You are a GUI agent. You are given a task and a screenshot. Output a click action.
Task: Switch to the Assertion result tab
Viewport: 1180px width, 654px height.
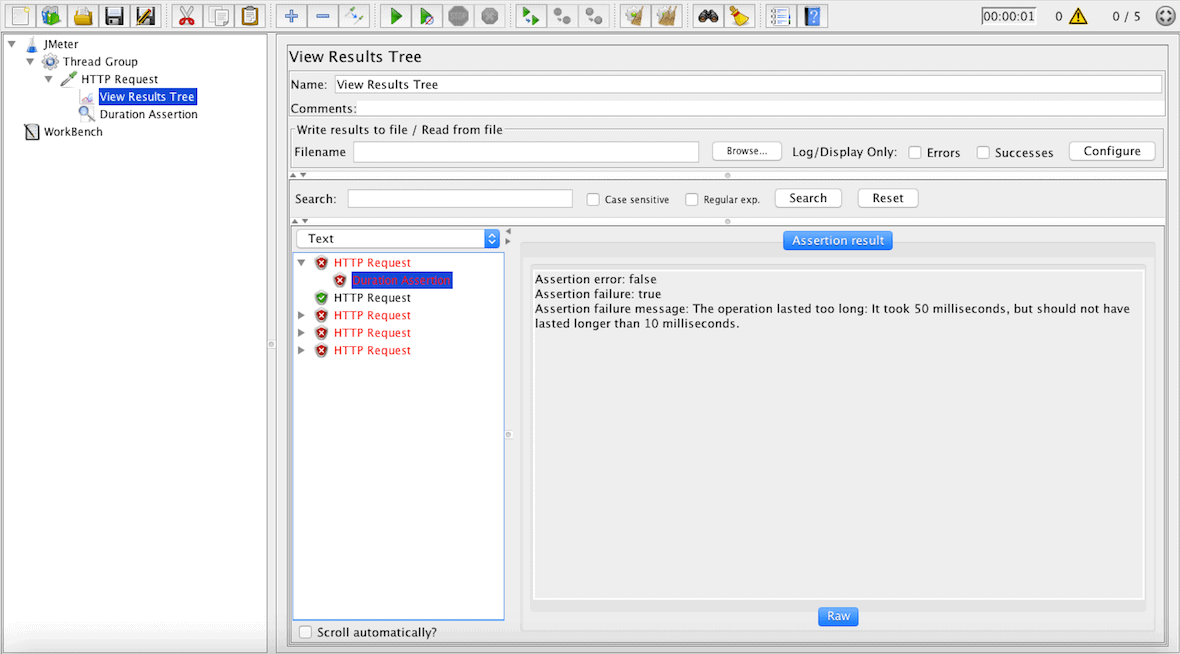[838, 240]
